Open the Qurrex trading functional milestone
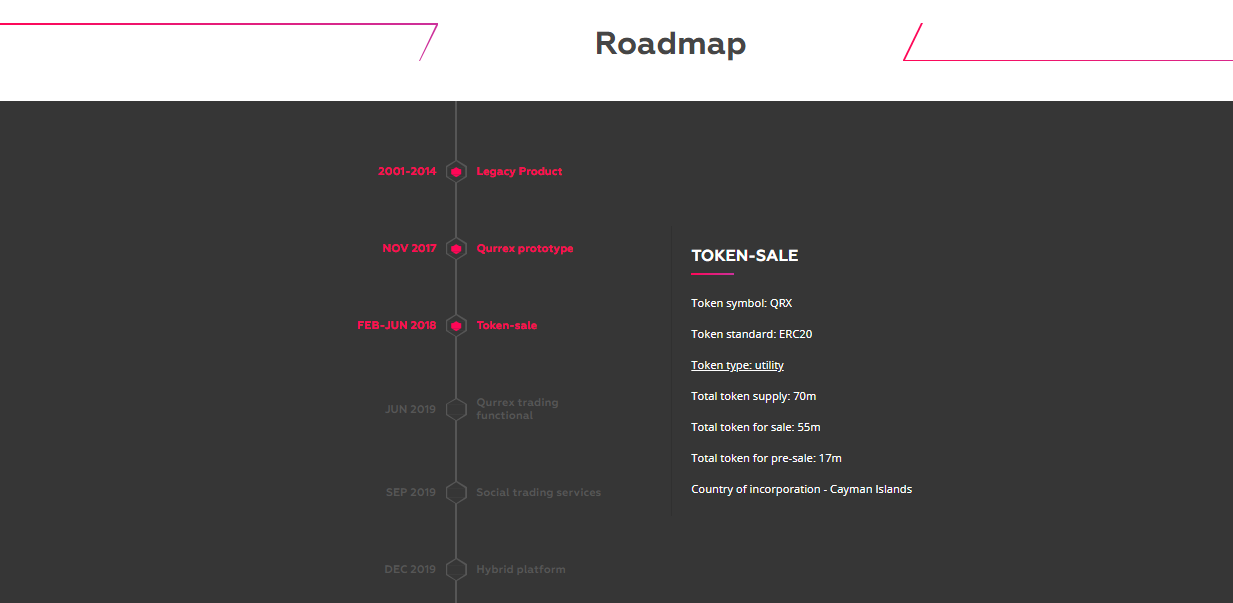This screenshot has width=1233, height=603. click(x=517, y=409)
